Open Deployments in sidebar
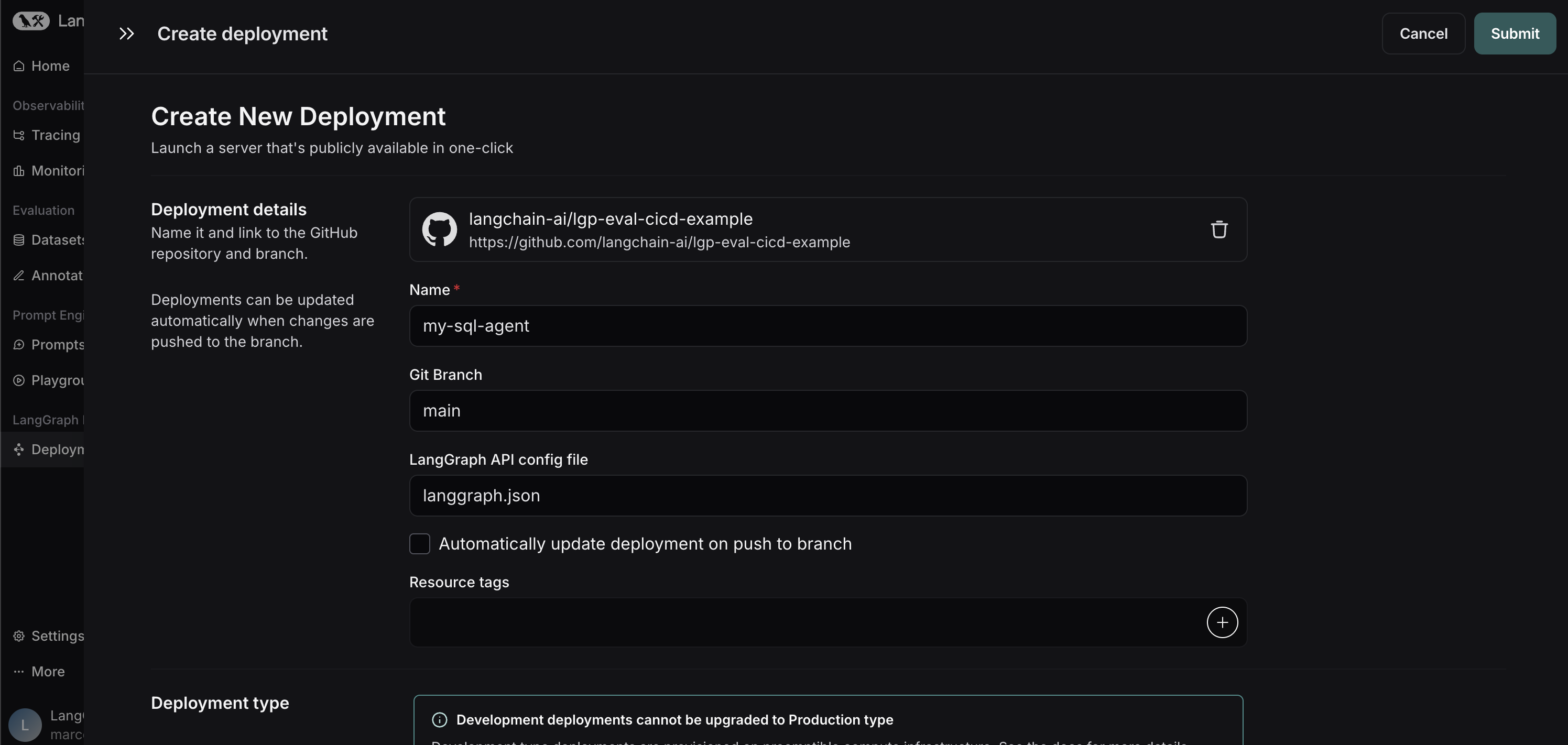This screenshot has width=1568, height=745. coord(42,449)
